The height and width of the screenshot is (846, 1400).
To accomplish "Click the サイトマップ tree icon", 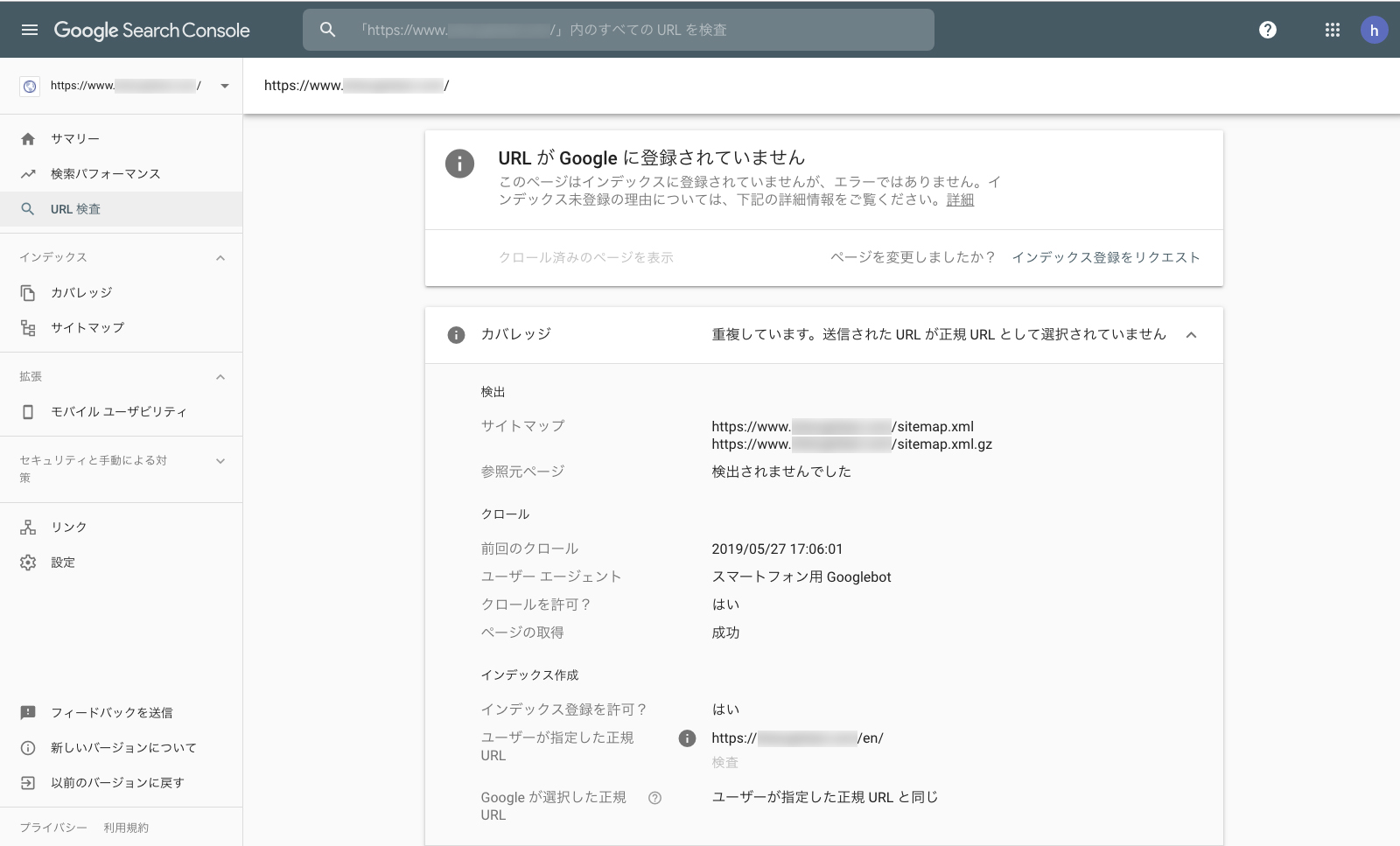I will click(x=28, y=328).
